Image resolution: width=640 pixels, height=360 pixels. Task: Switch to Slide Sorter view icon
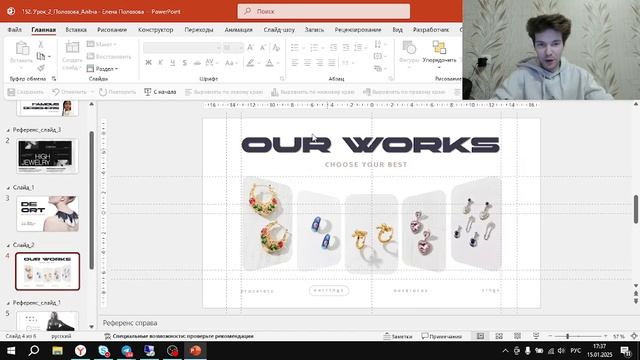point(499,336)
